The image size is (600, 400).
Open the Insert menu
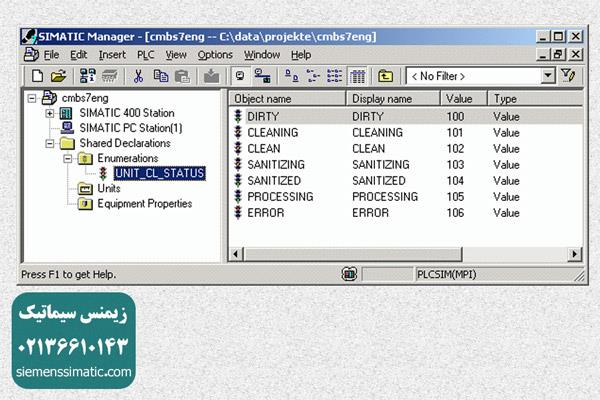click(112, 55)
